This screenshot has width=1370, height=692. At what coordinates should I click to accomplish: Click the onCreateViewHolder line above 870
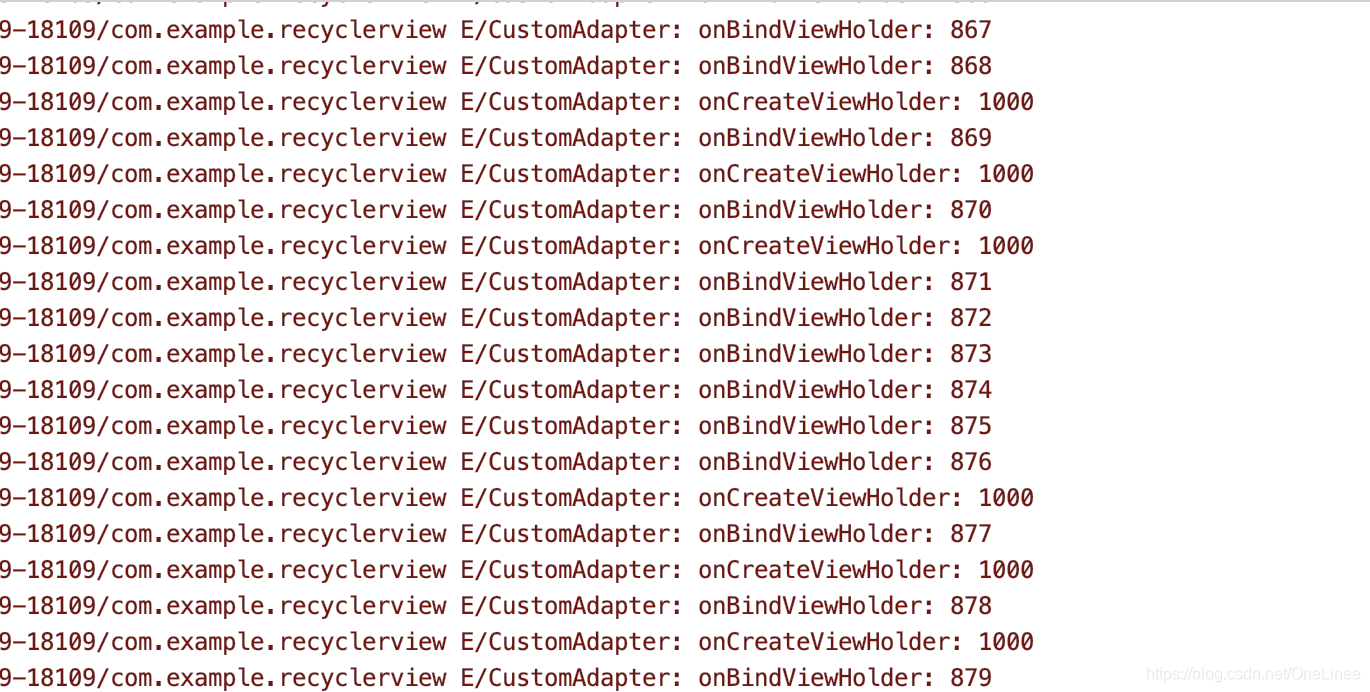tap(517, 174)
